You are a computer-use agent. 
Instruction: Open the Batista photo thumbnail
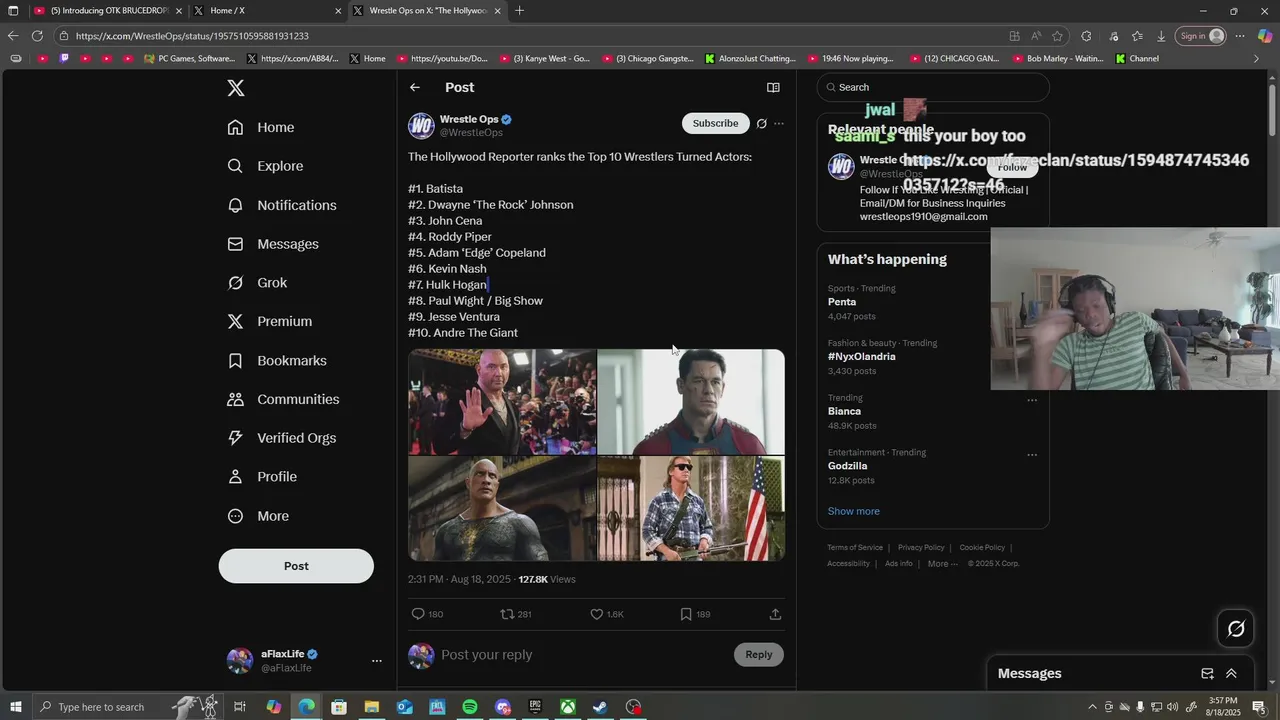point(502,401)
